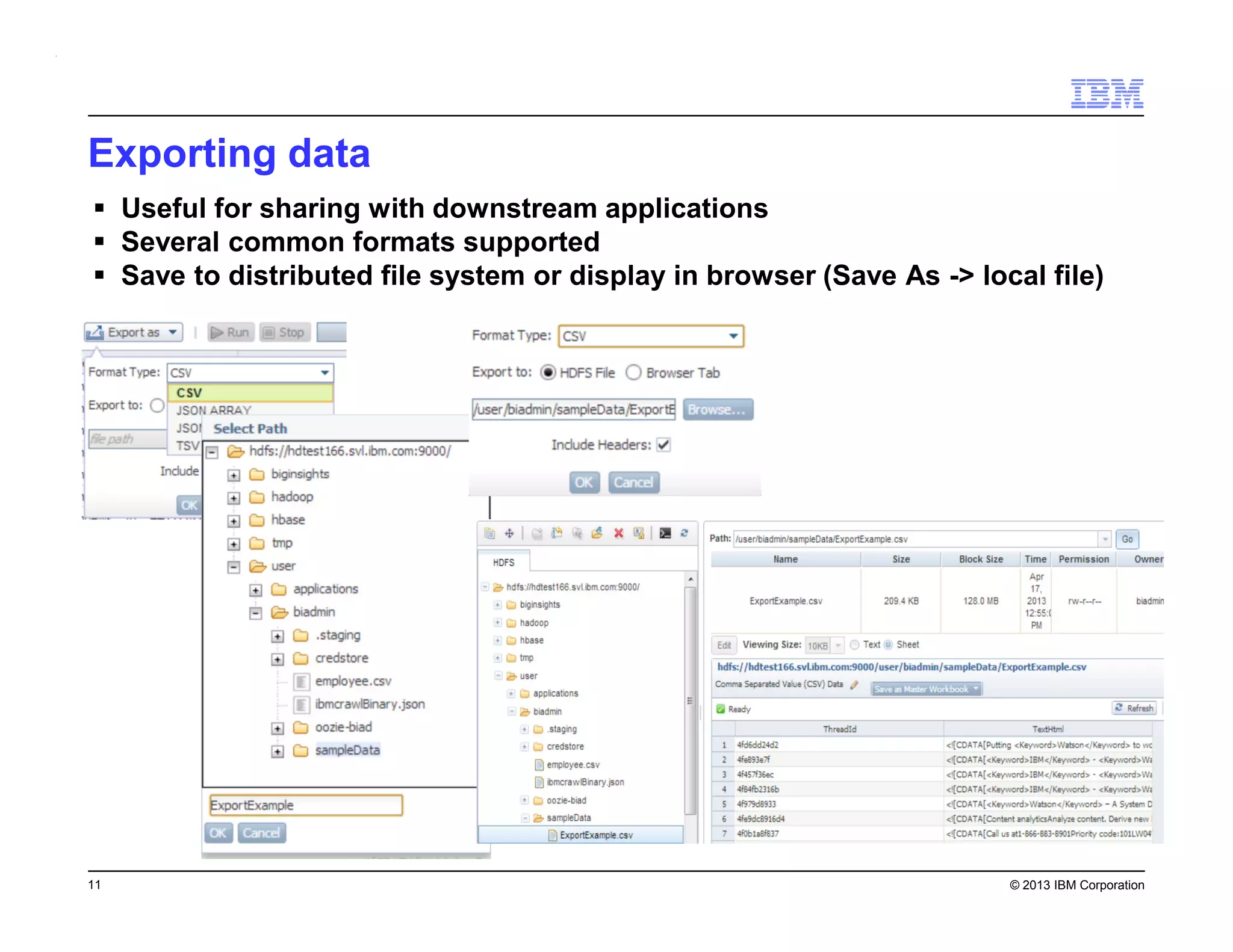Click the HDFS tree vertical scrollbar

[691, 701]
